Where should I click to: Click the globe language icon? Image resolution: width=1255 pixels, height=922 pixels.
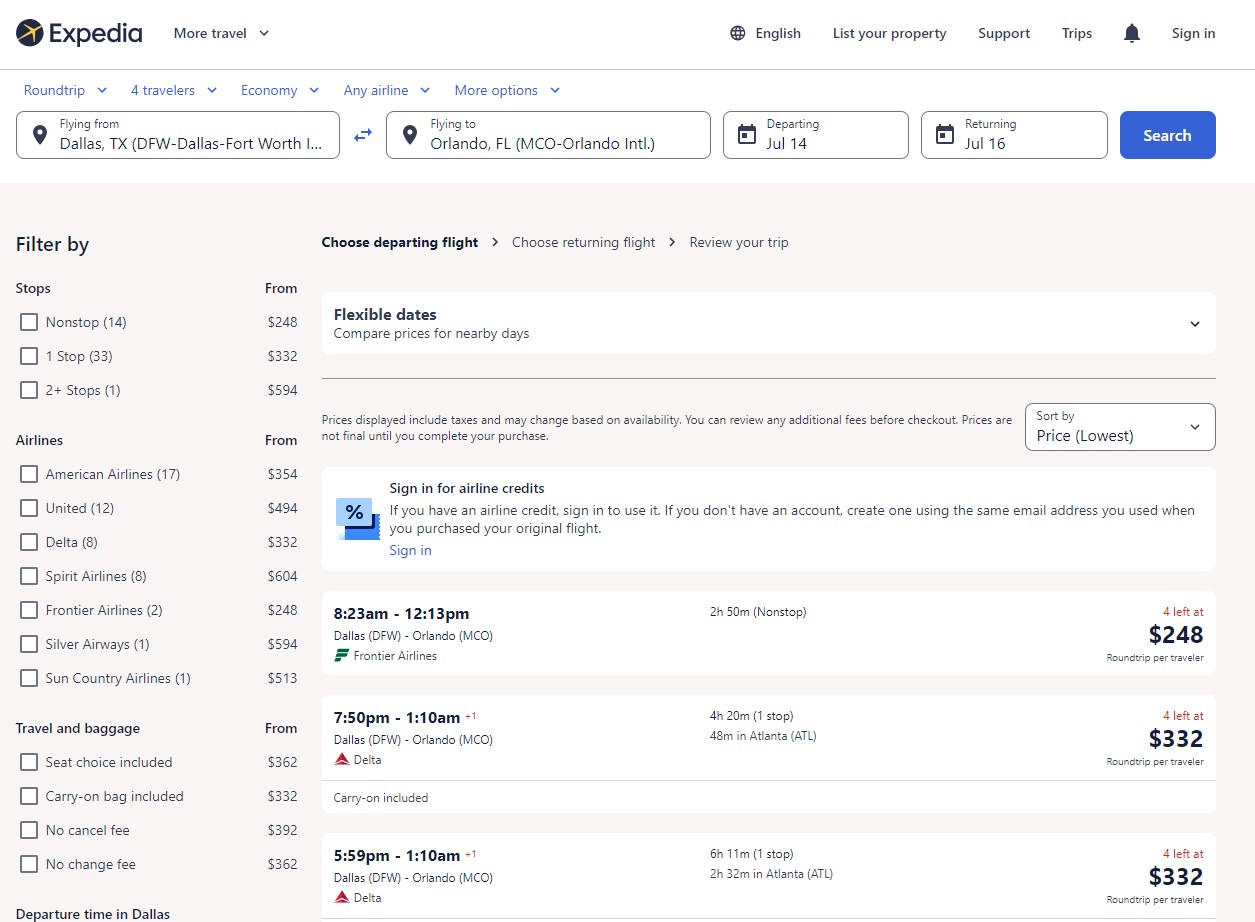738,33
